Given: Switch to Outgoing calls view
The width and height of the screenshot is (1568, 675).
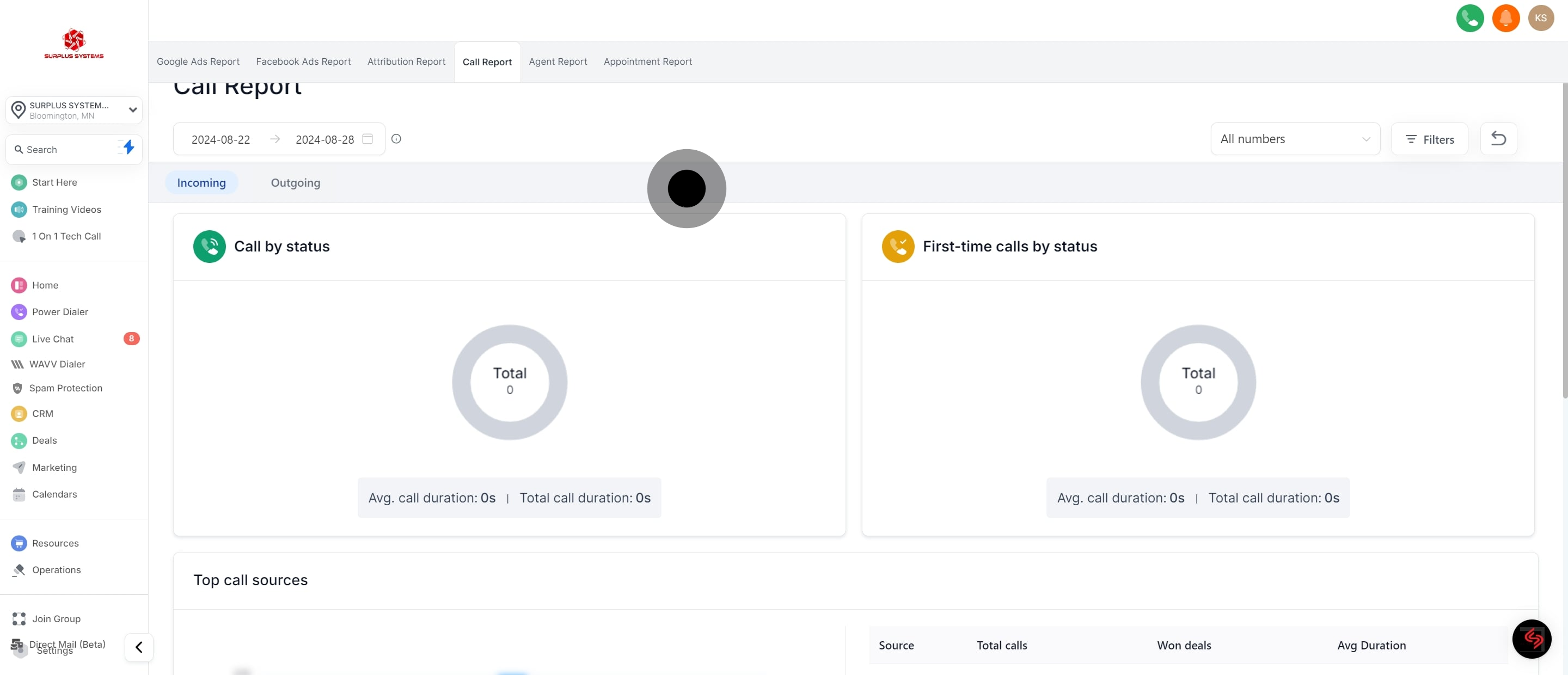Looking at the screenshot, I should (295, 182).
